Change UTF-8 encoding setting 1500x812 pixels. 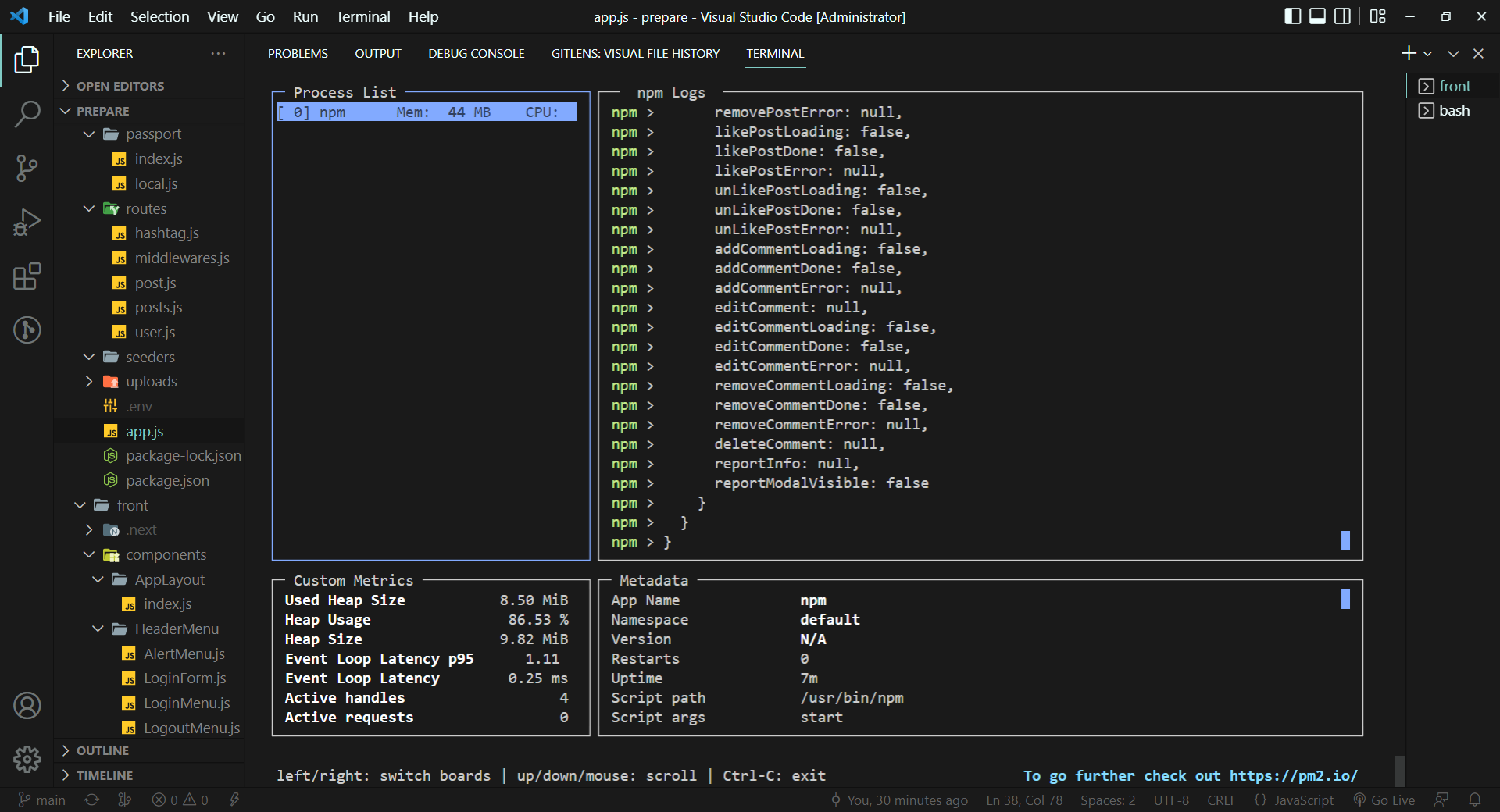coord(1171,800)
